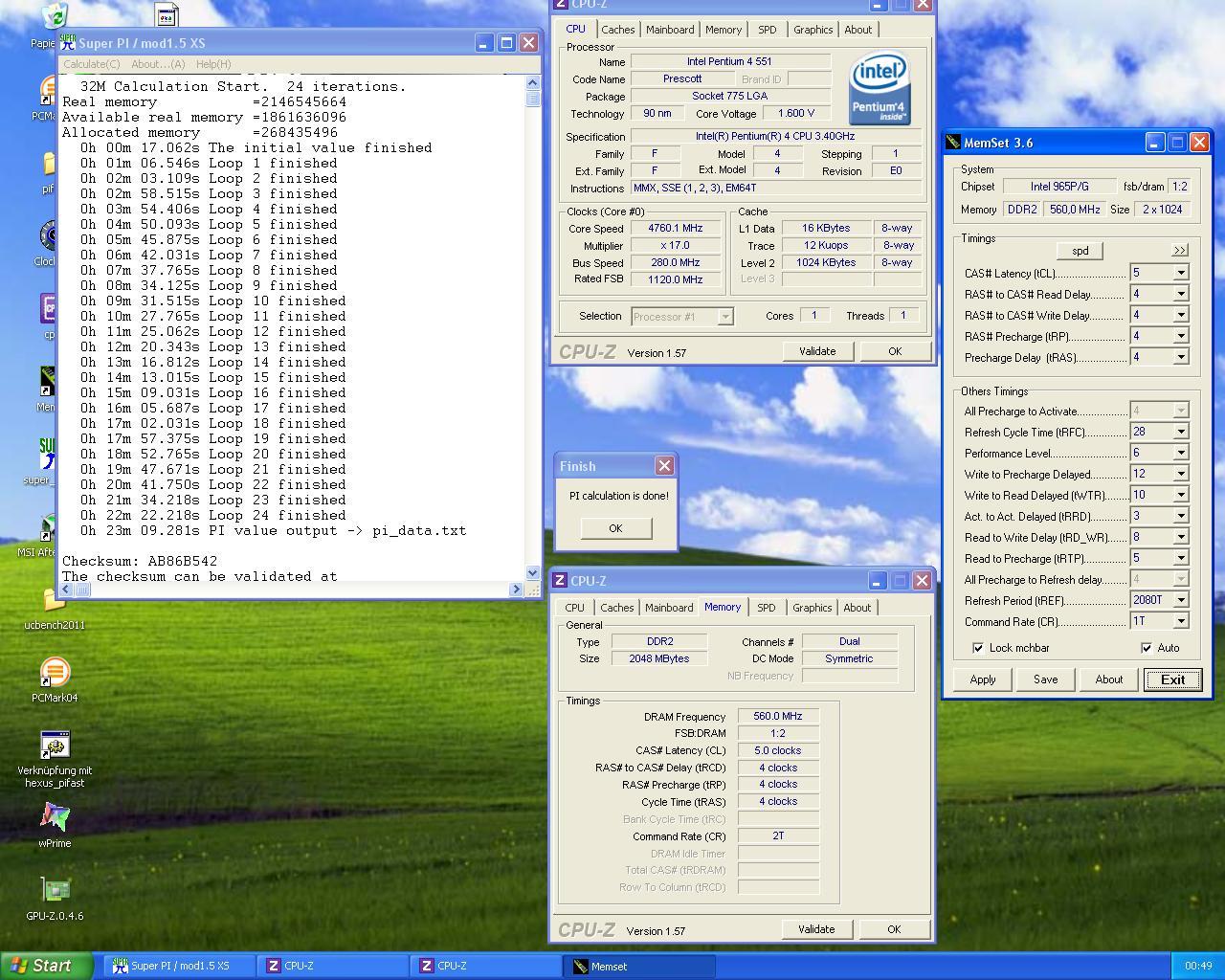Click the About button in MemSet

pyautogui.click(x=1109, y=679)
